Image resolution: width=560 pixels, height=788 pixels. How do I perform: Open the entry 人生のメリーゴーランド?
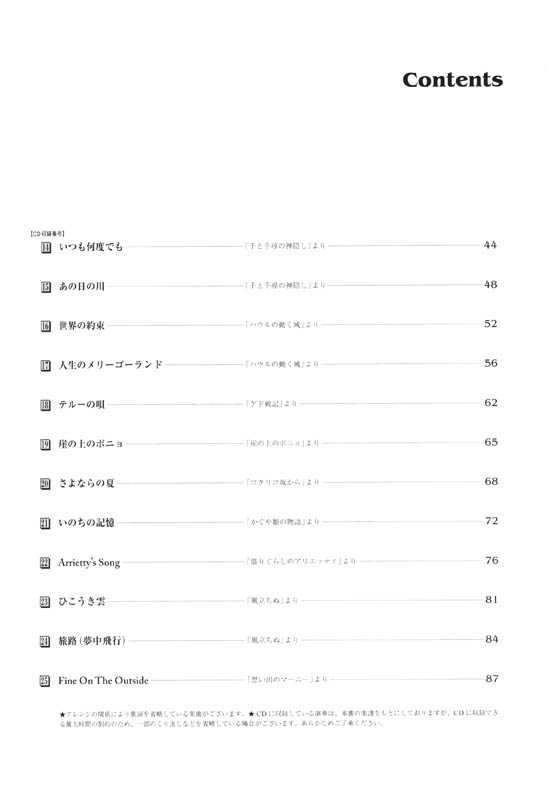point(111,365)
